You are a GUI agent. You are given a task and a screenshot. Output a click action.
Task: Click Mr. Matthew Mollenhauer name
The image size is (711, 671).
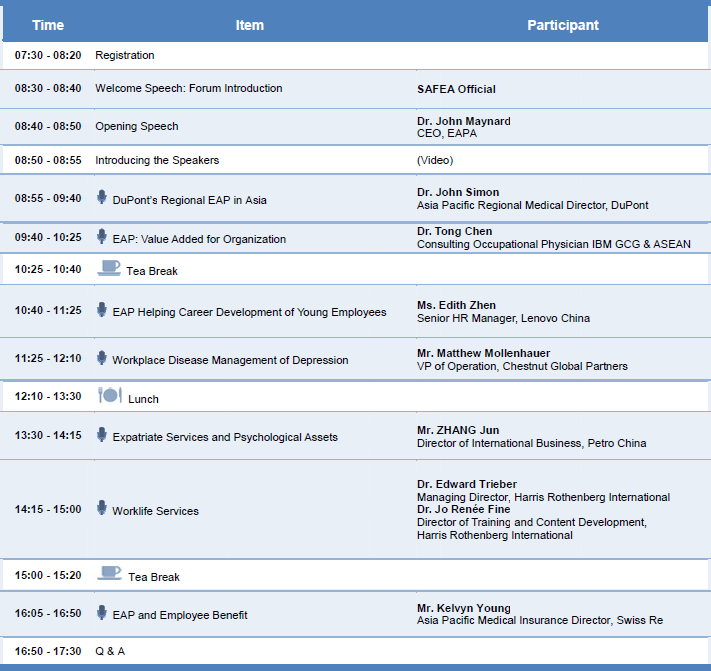483,353
